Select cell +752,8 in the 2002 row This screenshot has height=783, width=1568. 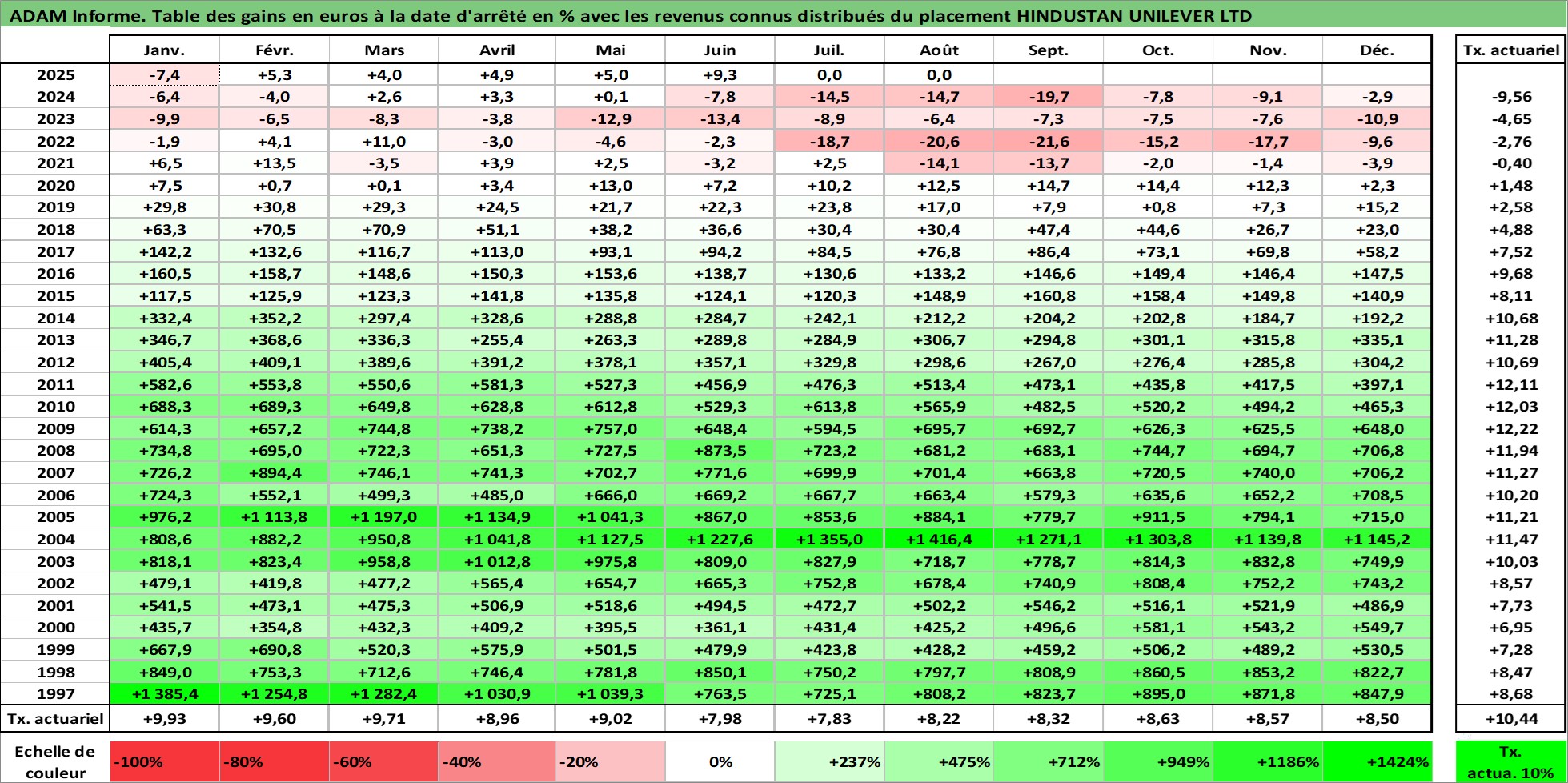point(829,584)
